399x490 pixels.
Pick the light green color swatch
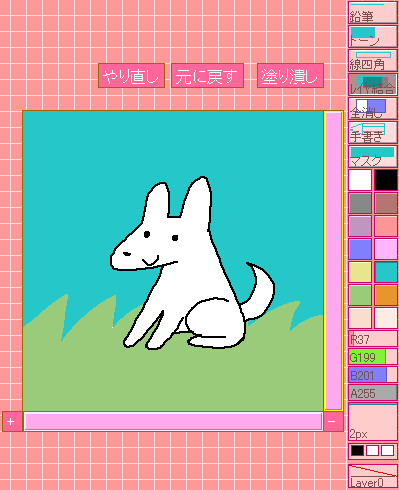pos(360,295)
